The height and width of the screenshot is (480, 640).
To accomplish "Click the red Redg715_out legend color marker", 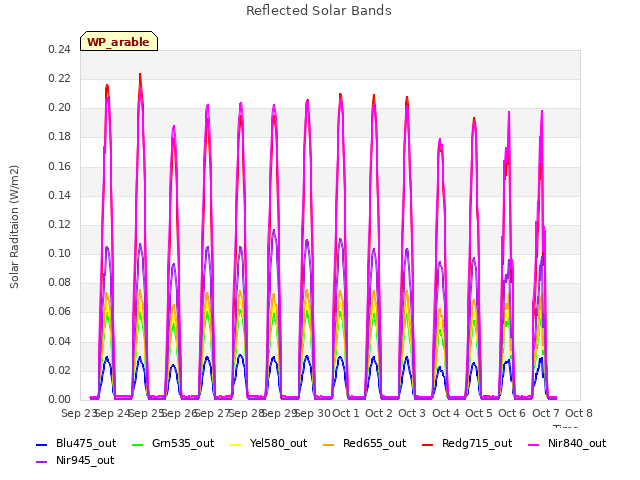I will pyautogui.click(x=428, y=444).
